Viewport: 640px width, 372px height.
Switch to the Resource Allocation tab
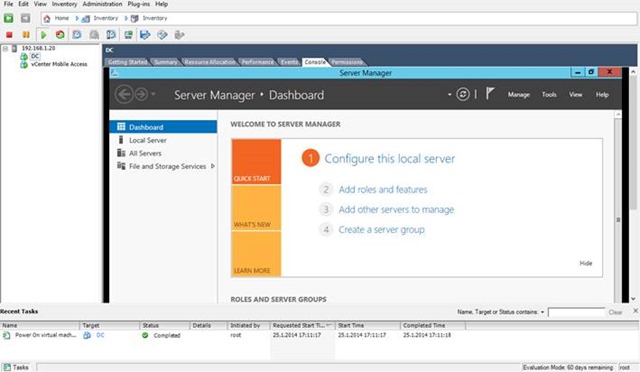[210, 62]
